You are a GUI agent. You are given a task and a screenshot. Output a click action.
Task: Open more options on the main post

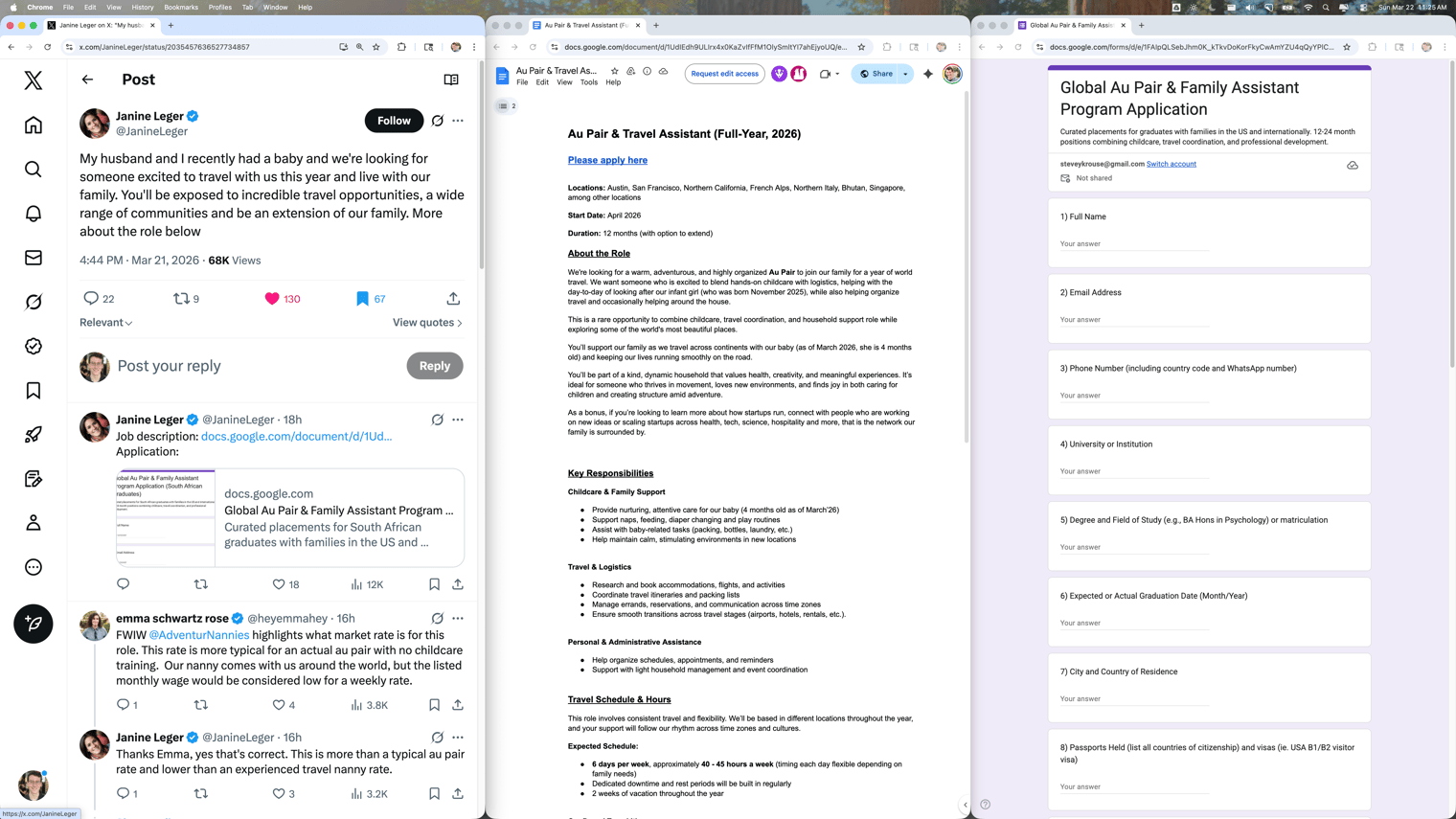click(458, 121)
